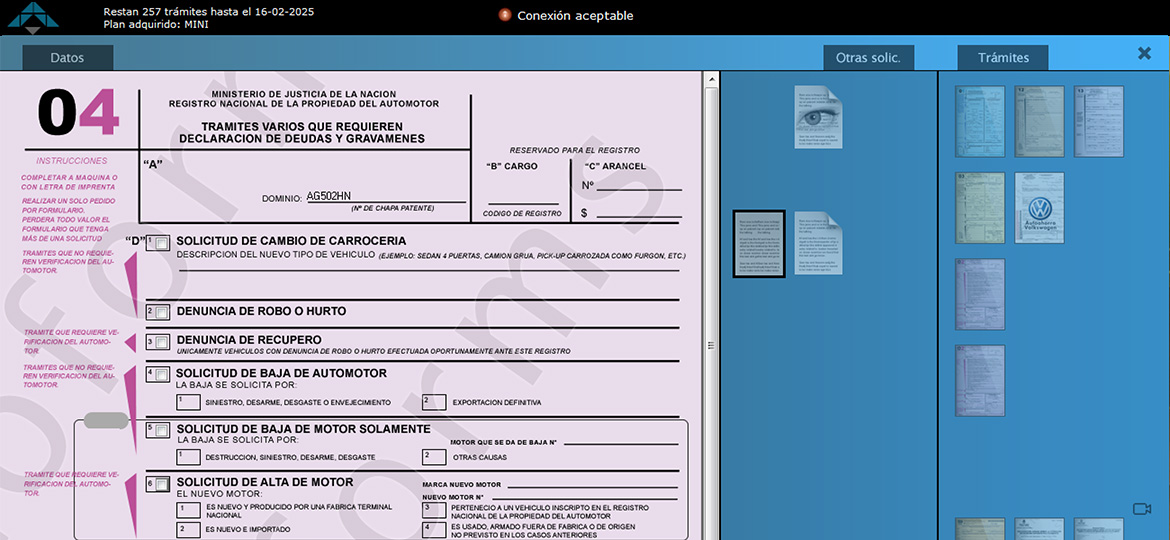Check Solicitud de Cambio de Carroceria box

162,243
